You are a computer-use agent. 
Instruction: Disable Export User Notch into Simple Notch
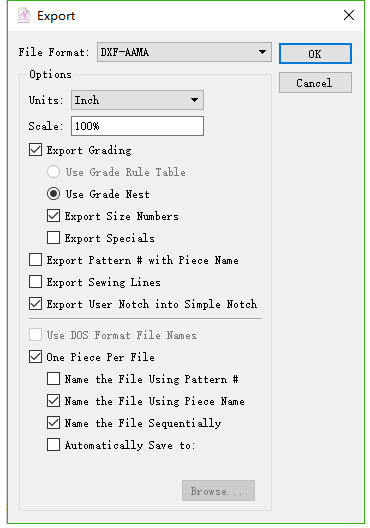35,304
